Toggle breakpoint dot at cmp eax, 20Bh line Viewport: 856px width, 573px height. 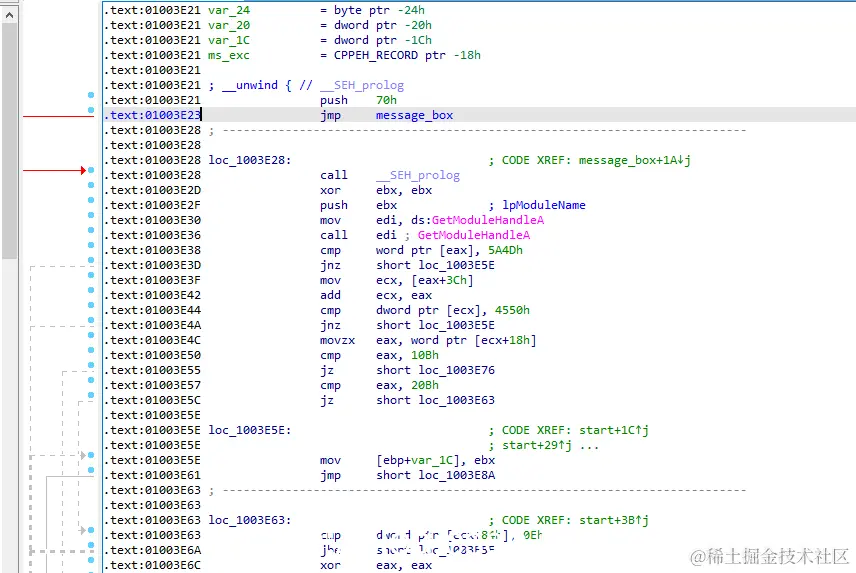pyautogui.click(x=91, y=380)
